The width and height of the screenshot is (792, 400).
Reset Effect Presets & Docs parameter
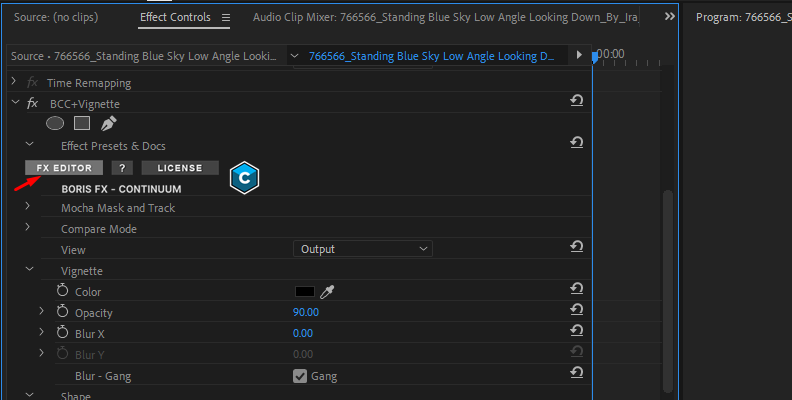576,142
